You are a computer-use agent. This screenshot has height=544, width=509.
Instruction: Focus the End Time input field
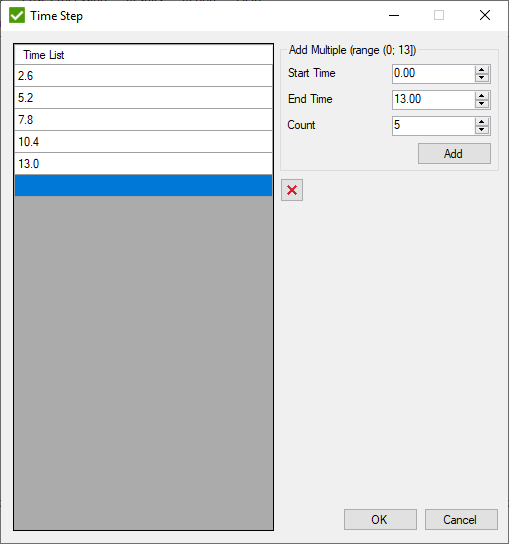point(433,100)
